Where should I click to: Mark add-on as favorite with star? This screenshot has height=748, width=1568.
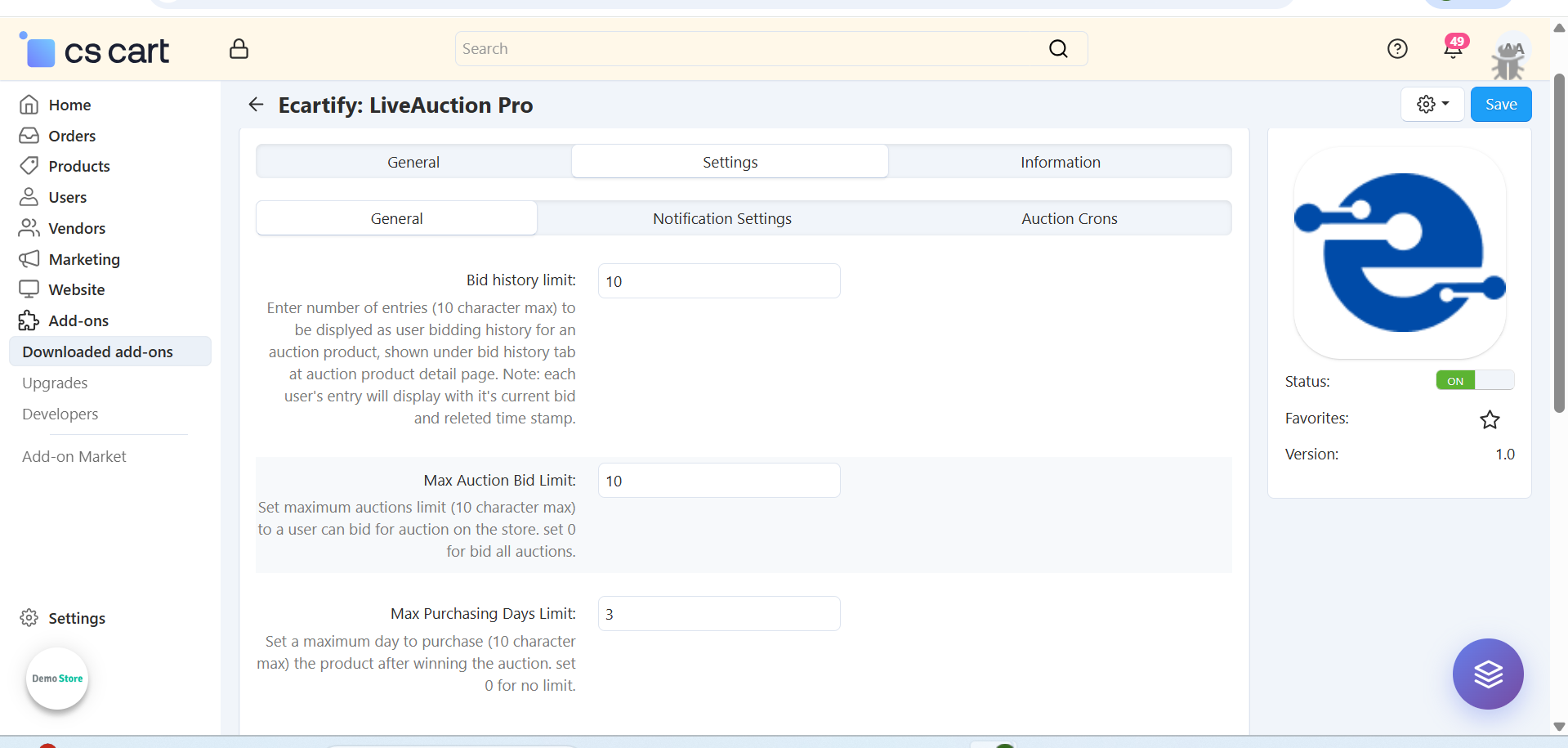tap(1490, 419)
